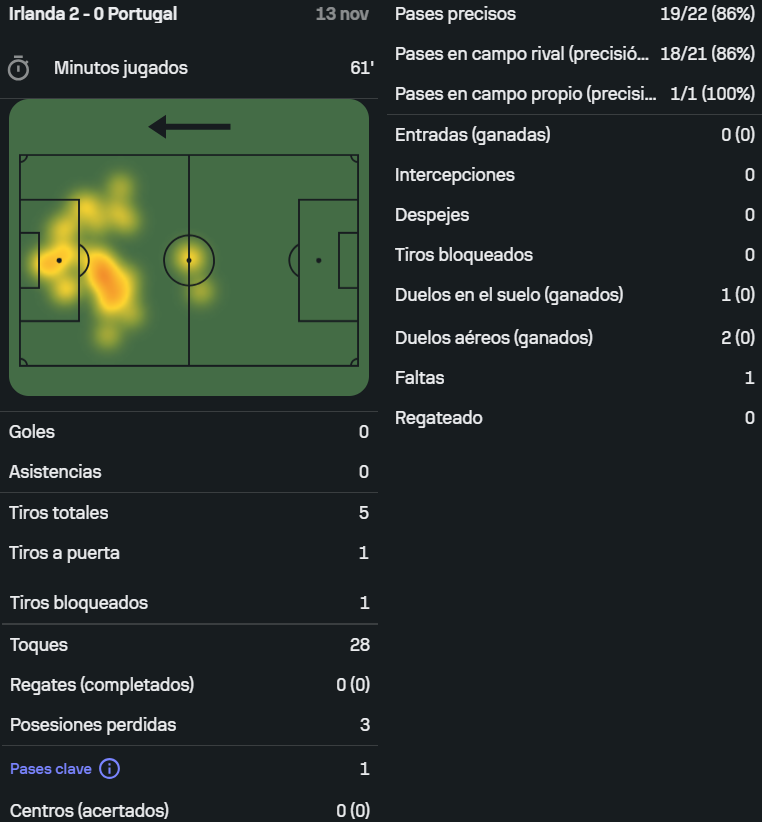Click the Intercepciones stat label
This screenshot has width=762, height=822.
coord(455,175)
